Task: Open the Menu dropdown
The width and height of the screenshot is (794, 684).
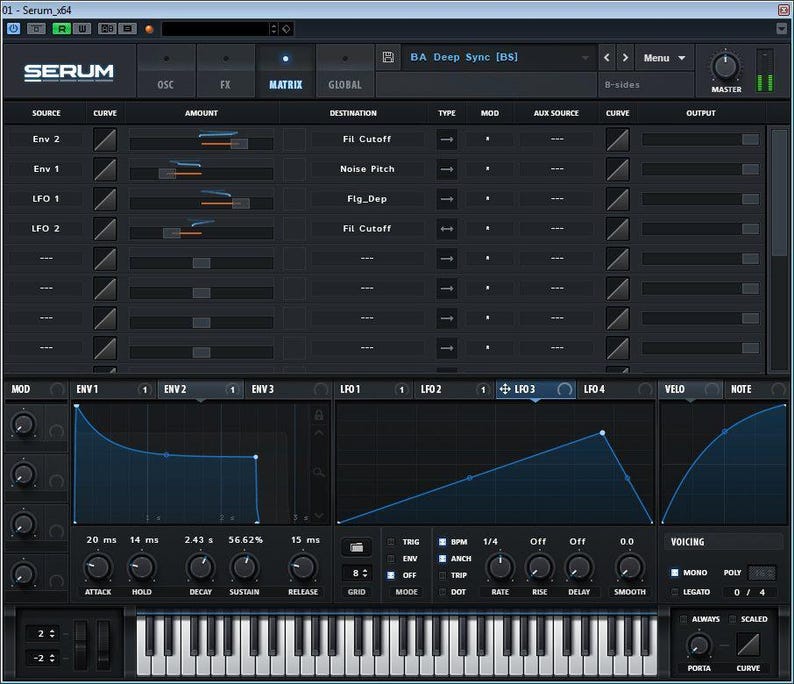Action: pos(664,58)
